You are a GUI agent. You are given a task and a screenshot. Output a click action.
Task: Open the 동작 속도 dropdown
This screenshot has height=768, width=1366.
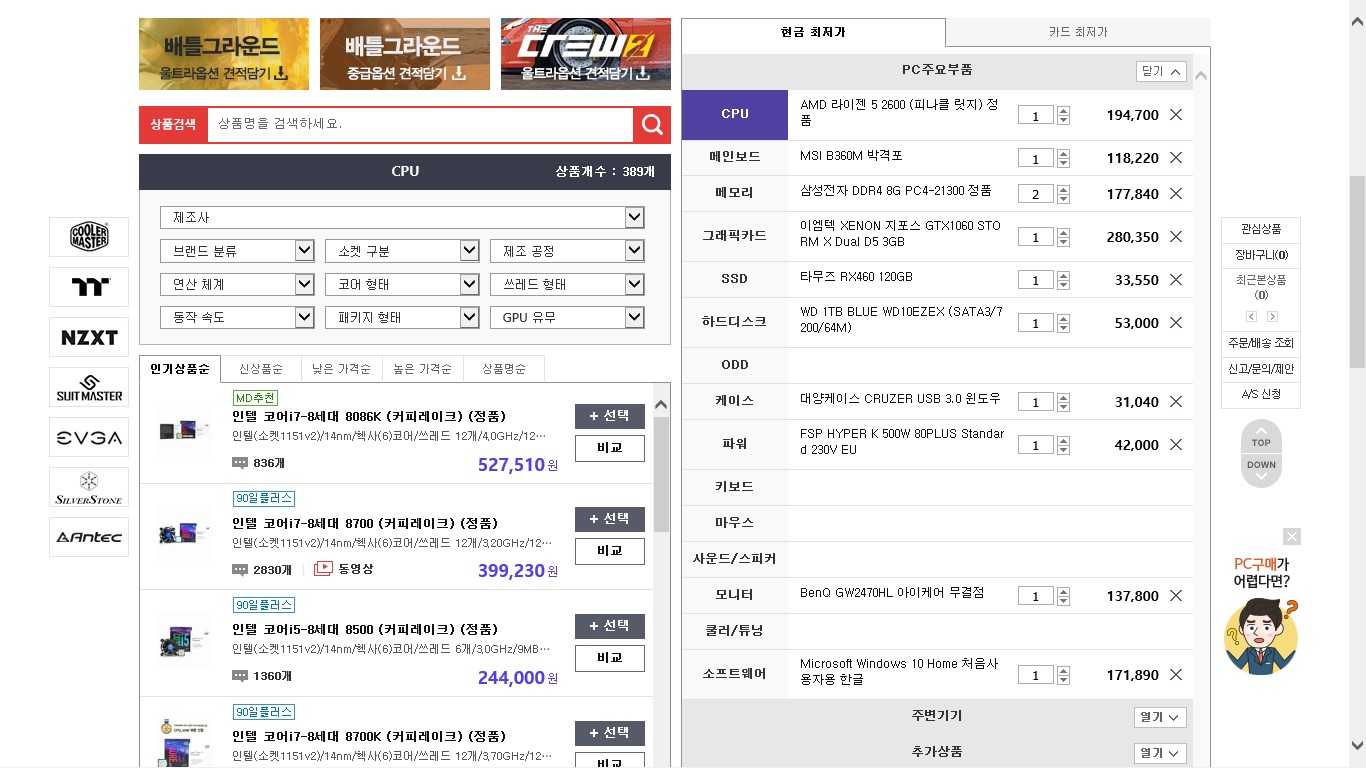[x=237, y=317]
